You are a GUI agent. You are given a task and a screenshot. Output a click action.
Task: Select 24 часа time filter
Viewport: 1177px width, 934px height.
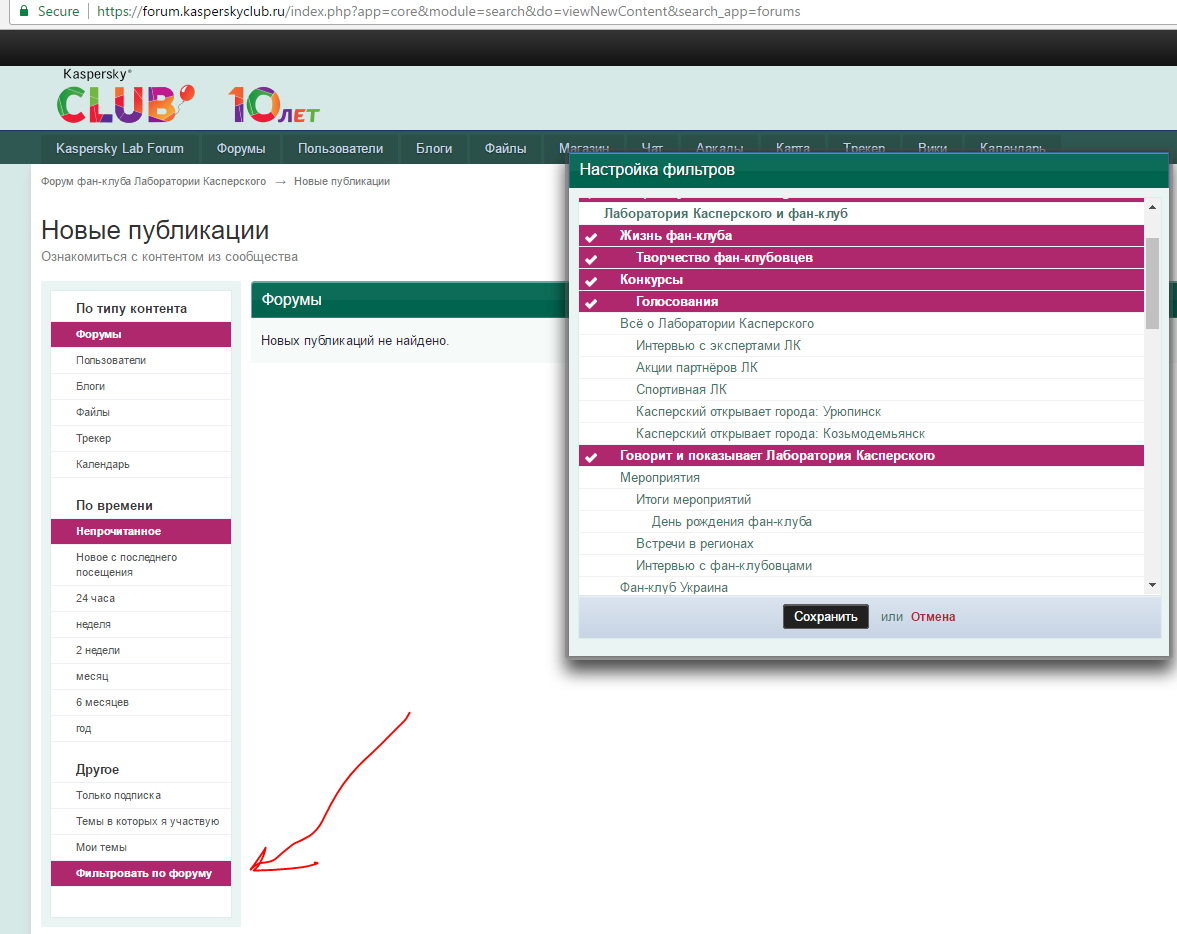click(x=141, y=598)
